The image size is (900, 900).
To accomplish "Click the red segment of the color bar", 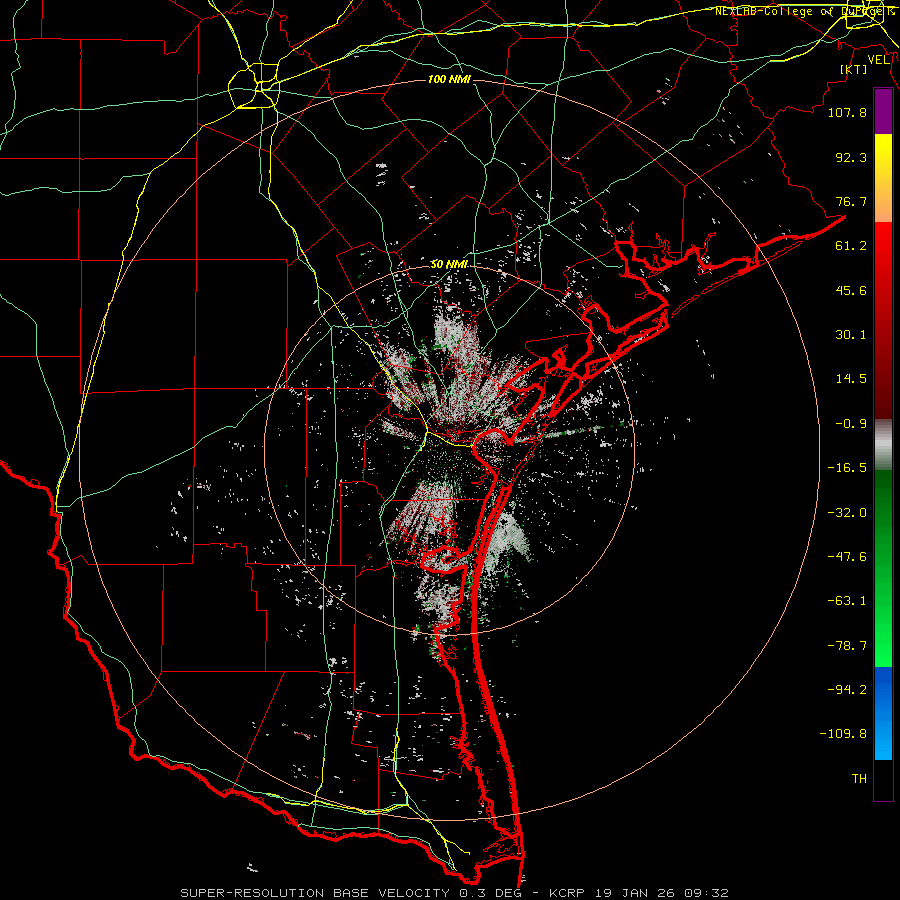I will (883, 320).
